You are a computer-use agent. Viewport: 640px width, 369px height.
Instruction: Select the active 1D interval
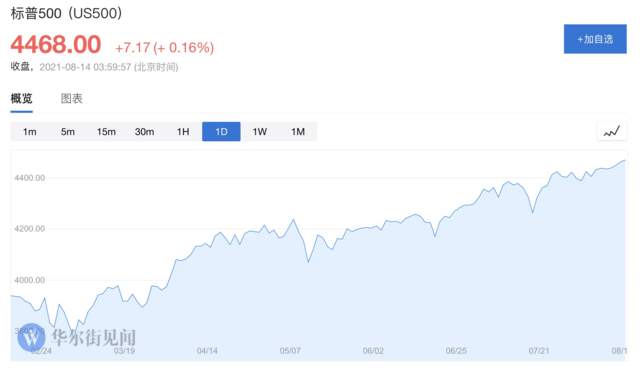tap(221, 132)
